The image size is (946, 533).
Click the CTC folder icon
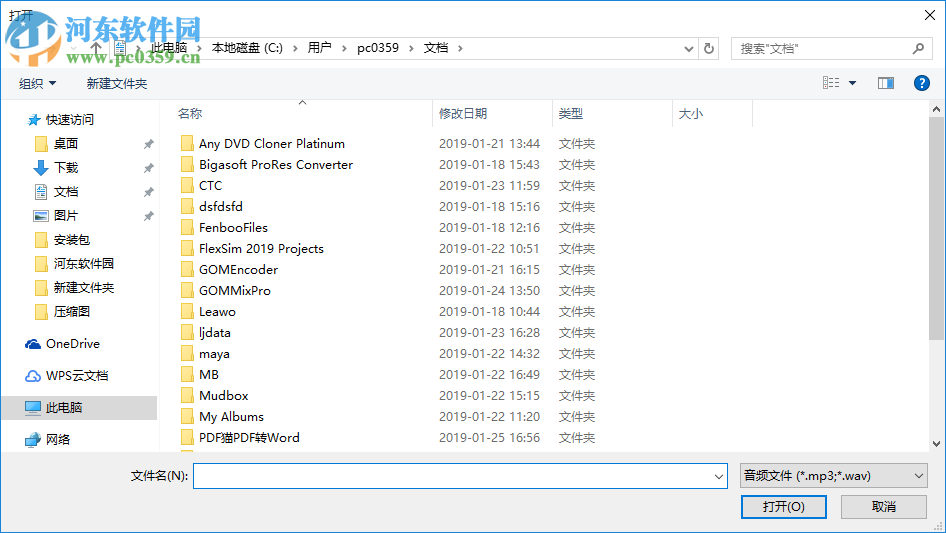click(x=188, y=185)
